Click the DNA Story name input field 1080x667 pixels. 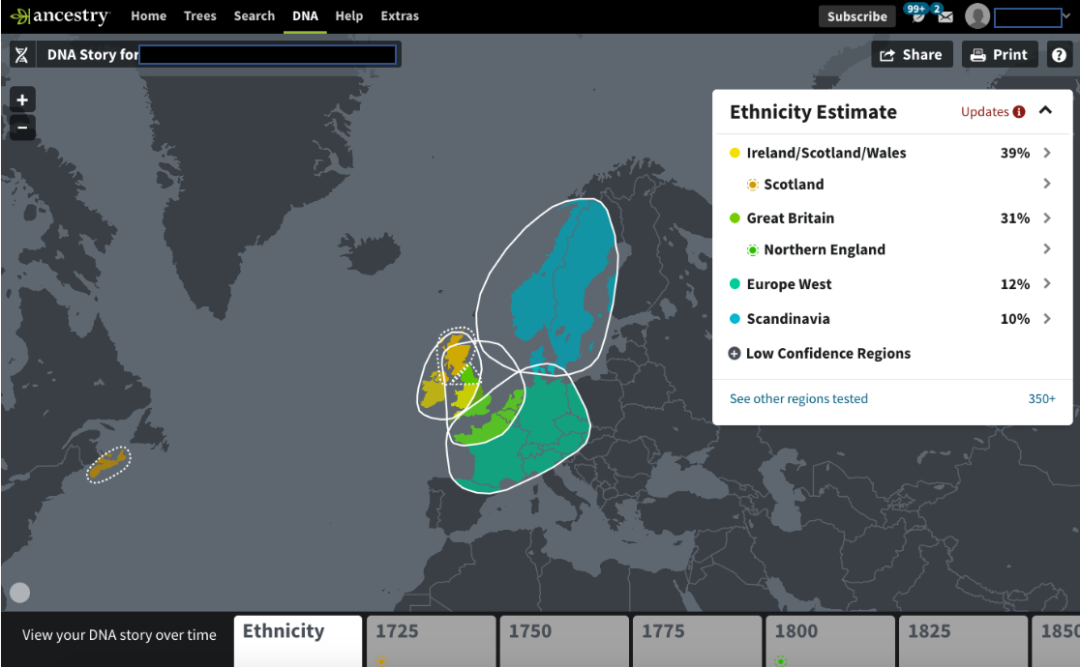click(270, 54)
